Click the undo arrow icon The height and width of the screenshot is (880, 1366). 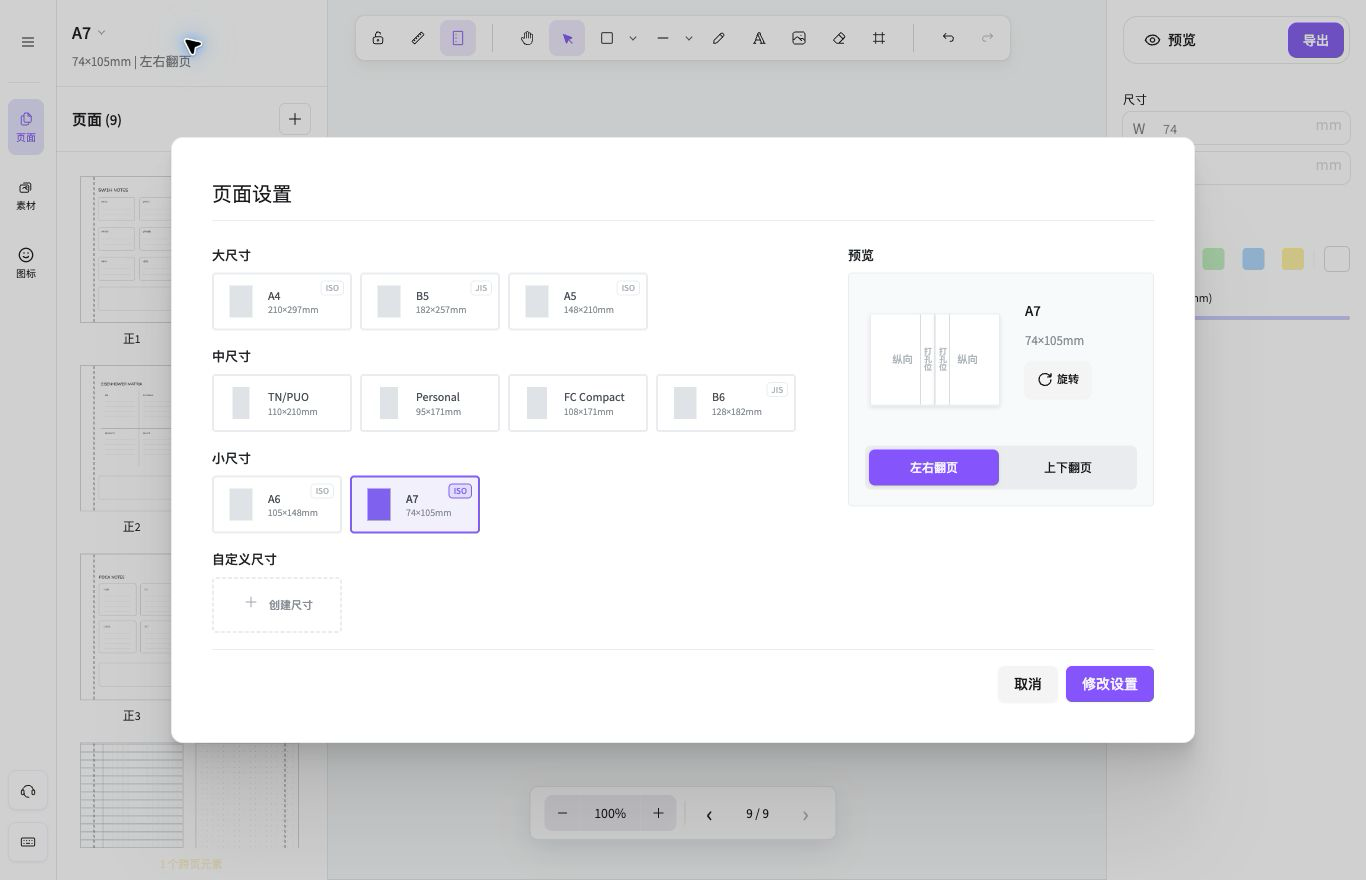[948, 38]
